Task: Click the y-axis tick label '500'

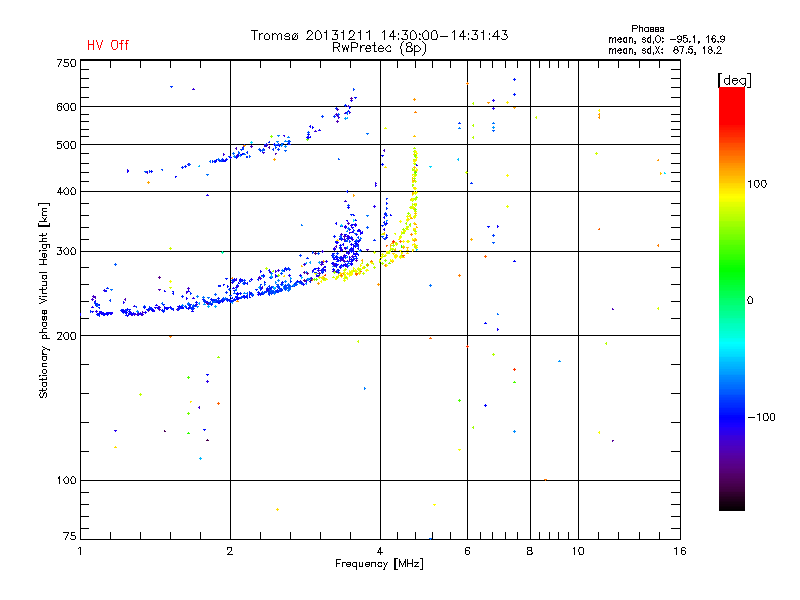Action: 66,144
